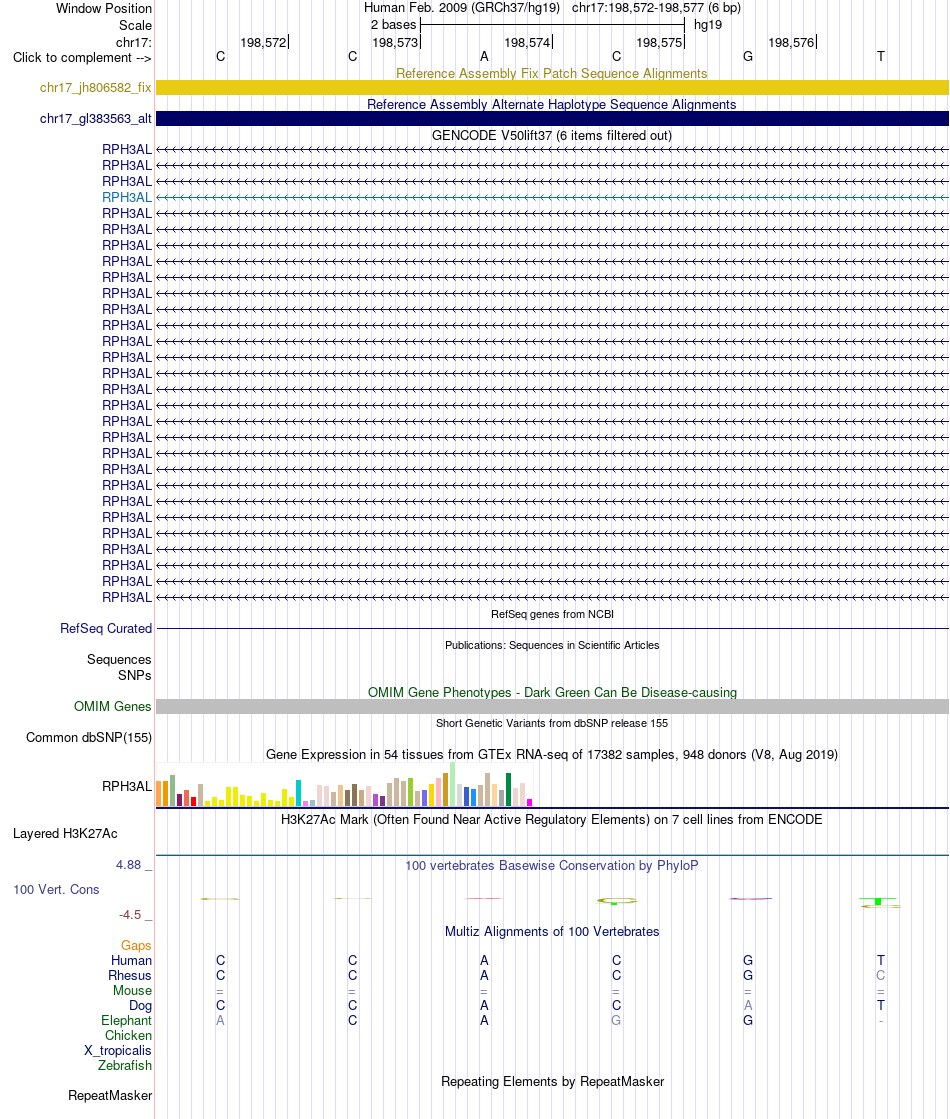Select the "Dog" species row label
This screenshot has width=950, height=1119.
pyautogui.click(x=141, y=1005)
